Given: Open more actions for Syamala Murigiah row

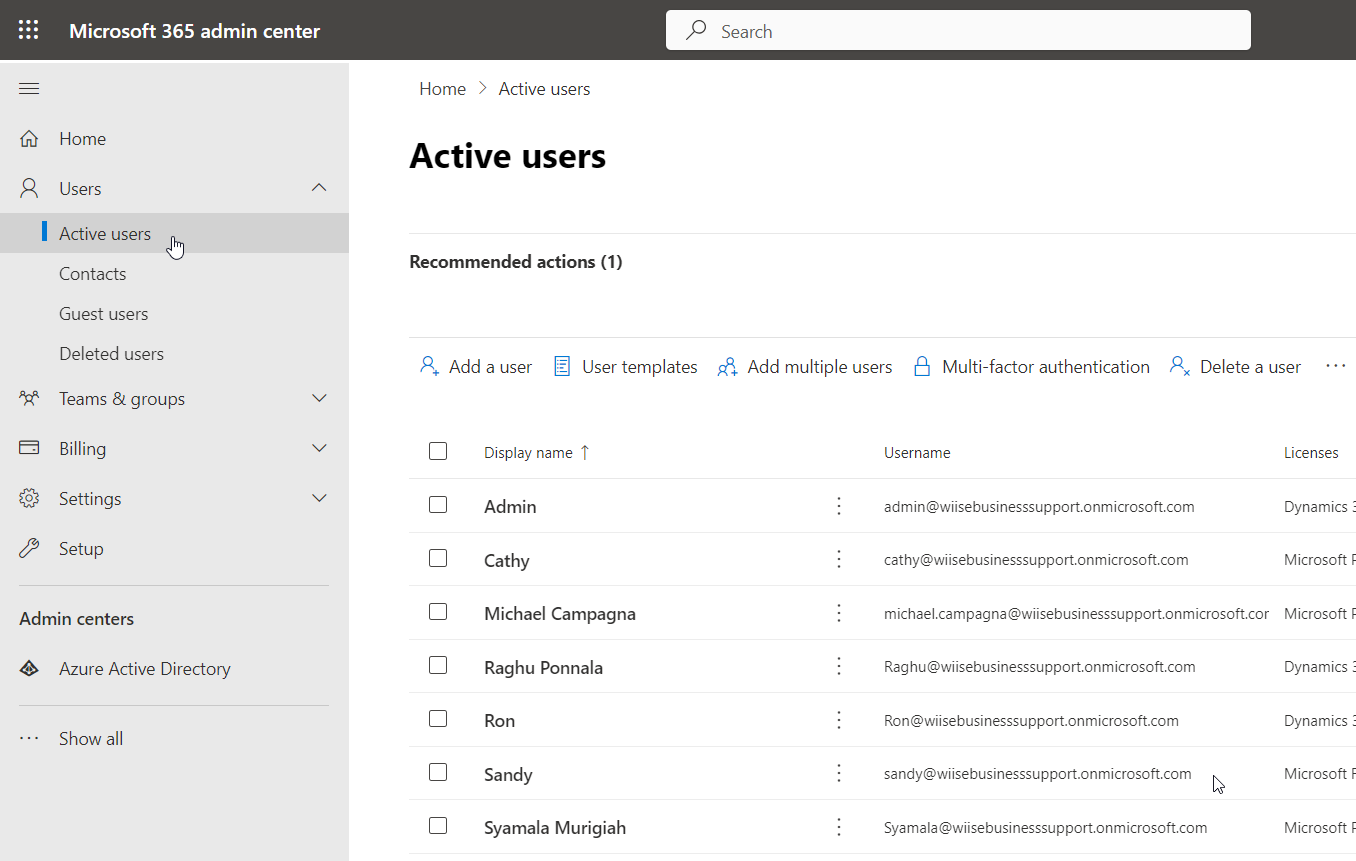Looking at the screenshot, I should [x=839, y=827].
